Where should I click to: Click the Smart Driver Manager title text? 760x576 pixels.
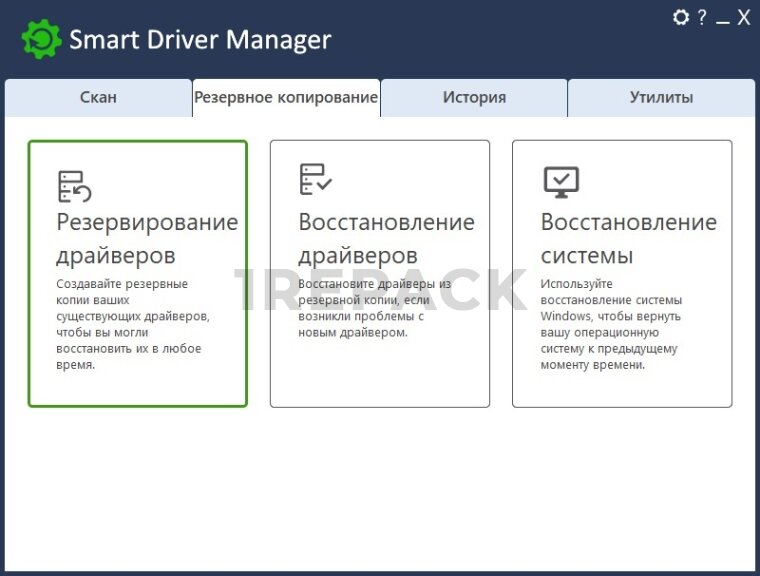click(200, 40)
